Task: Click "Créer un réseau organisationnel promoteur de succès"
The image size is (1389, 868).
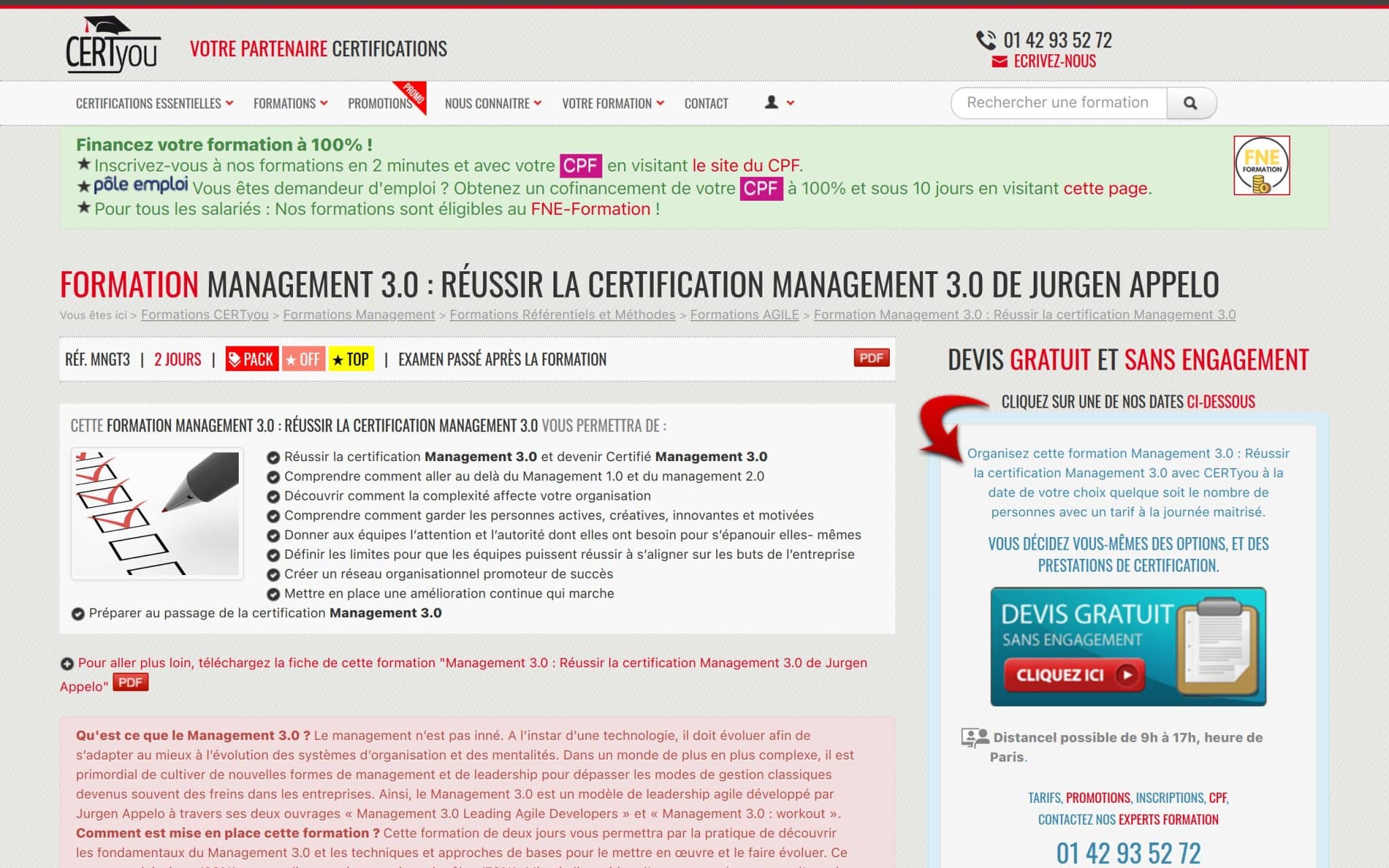Action: [448, 574]
